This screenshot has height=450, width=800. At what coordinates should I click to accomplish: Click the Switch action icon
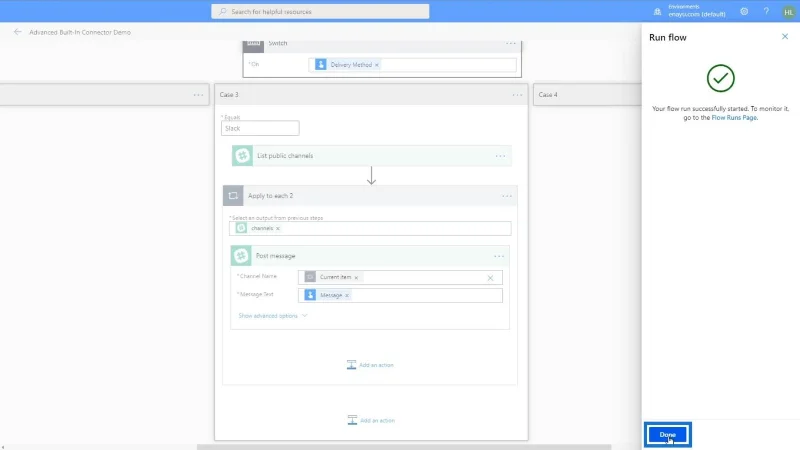pos(254,45)
